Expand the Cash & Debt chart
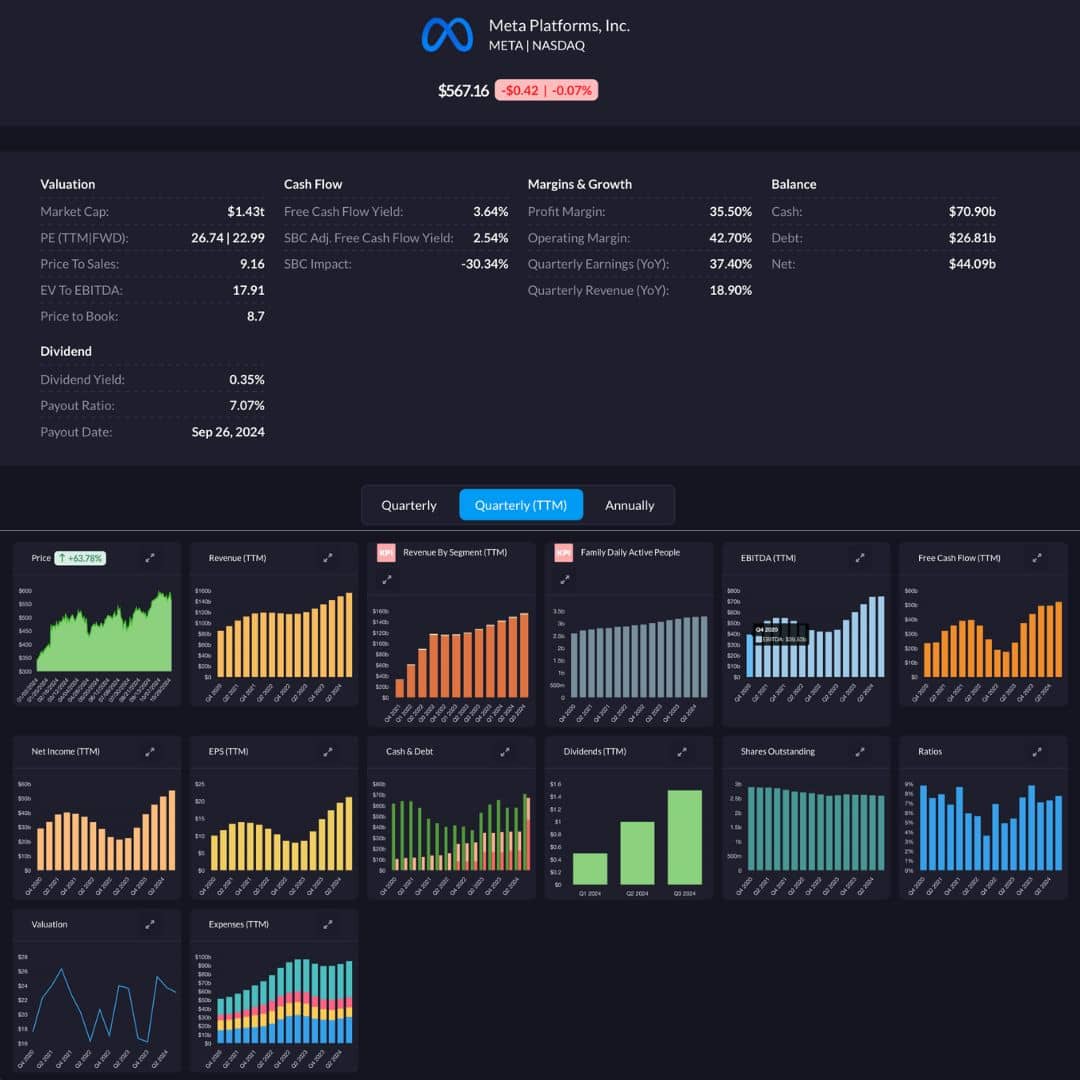This screenshot has width=1080, height=1080. (x=505, y=751)
